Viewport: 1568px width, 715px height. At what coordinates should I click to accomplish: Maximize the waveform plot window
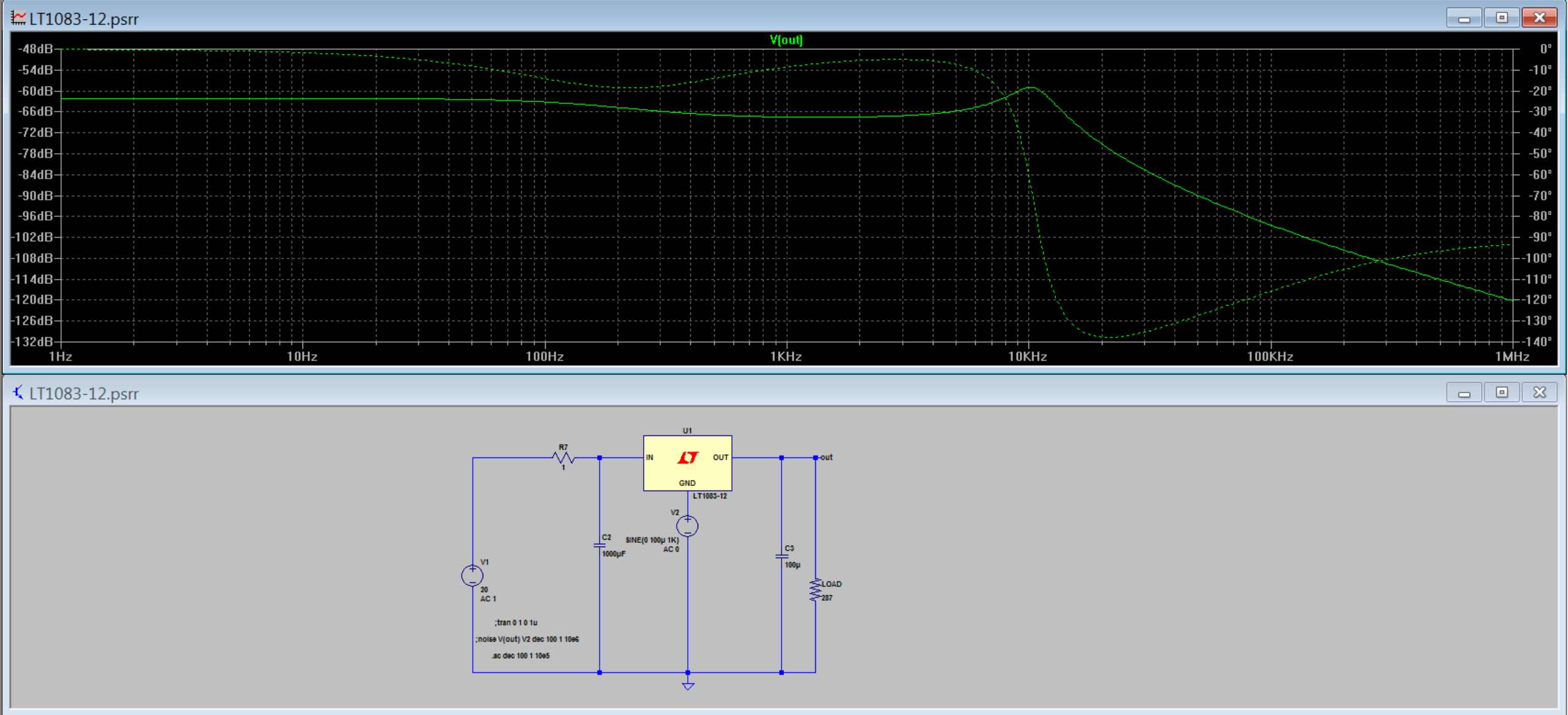click(1502, 18)
